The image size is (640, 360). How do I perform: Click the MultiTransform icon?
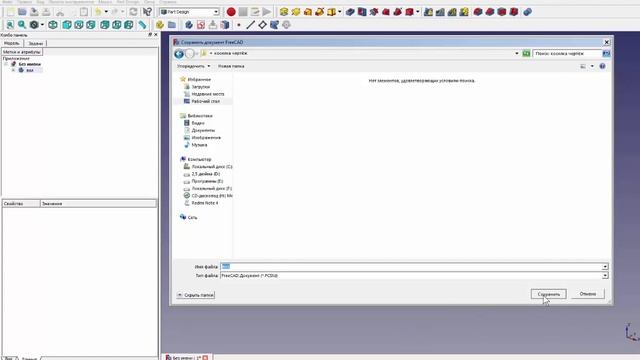464,12
